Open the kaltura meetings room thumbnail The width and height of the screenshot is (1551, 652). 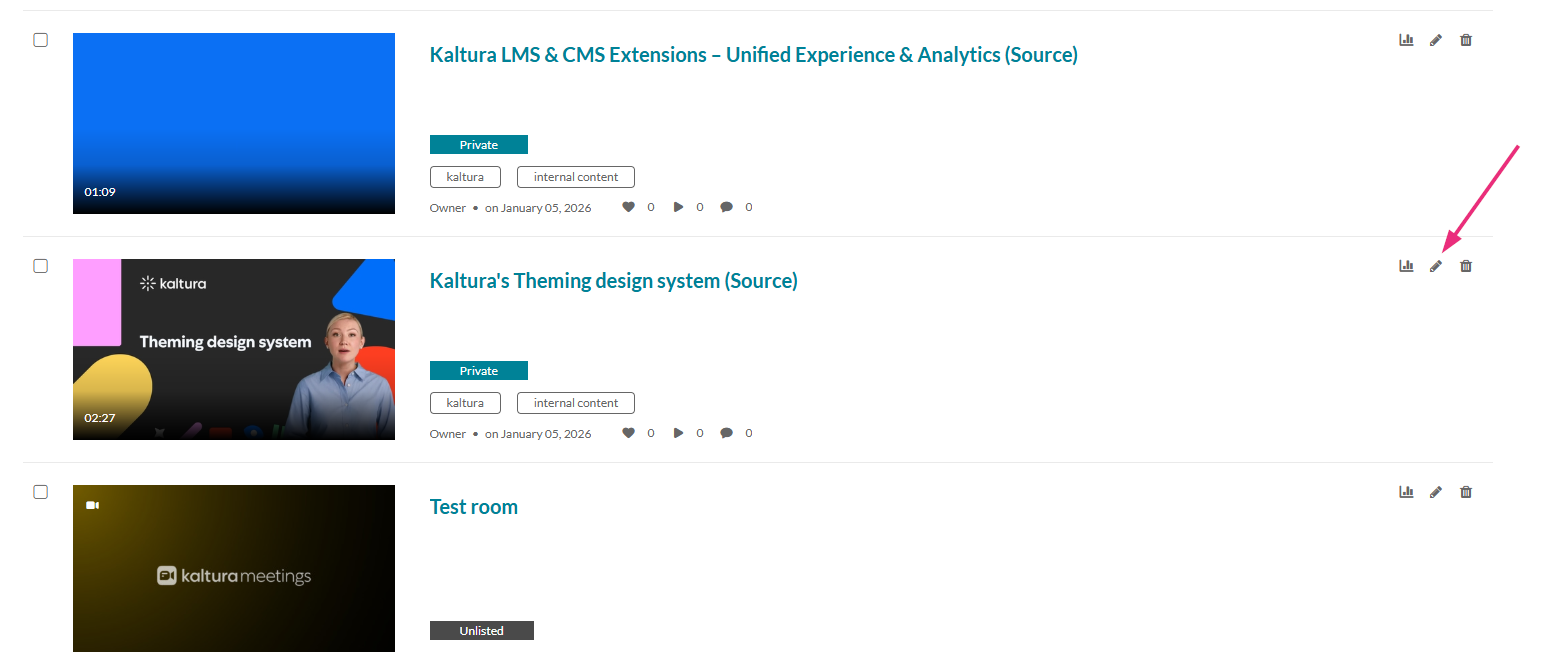click(x=234, y=568)
